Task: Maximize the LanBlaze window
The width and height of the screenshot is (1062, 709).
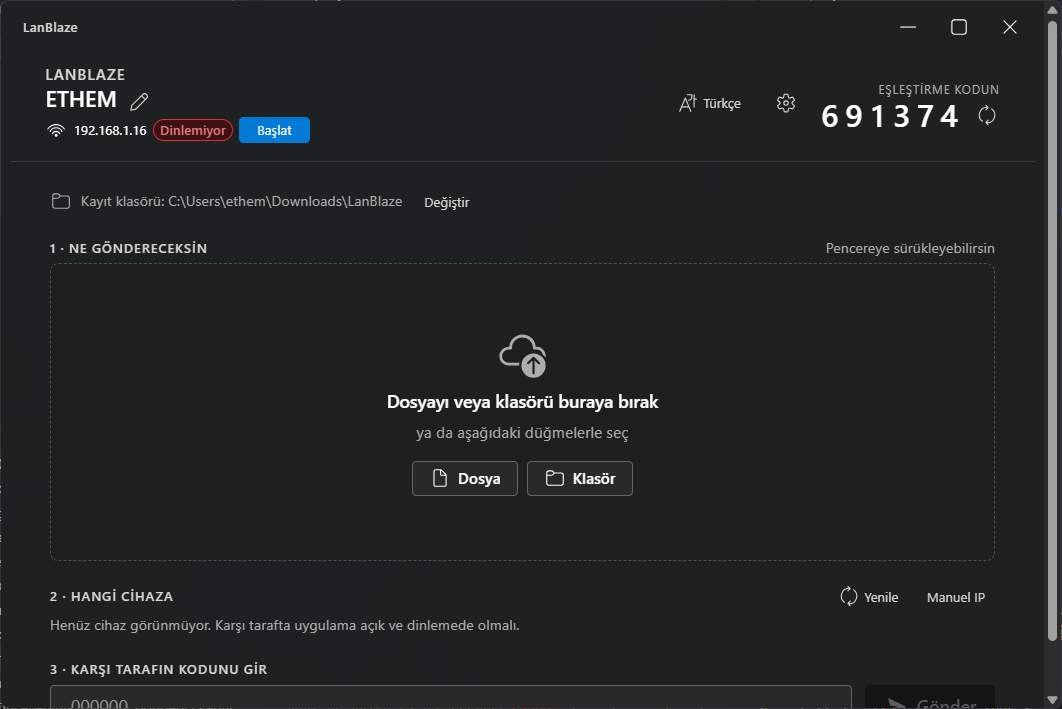Action: click(x=958, y=27)
